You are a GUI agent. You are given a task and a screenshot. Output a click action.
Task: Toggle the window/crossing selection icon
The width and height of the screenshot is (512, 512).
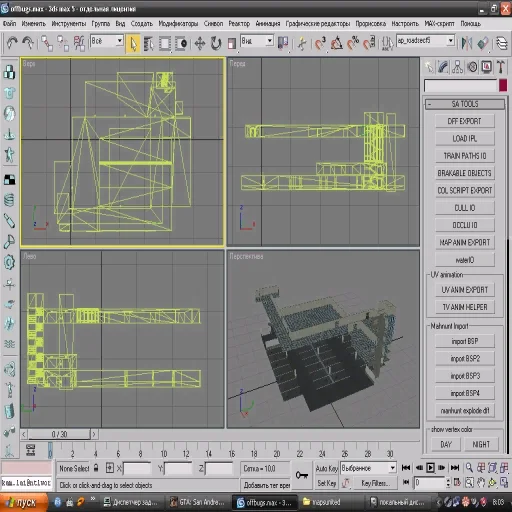pos(181,44)
